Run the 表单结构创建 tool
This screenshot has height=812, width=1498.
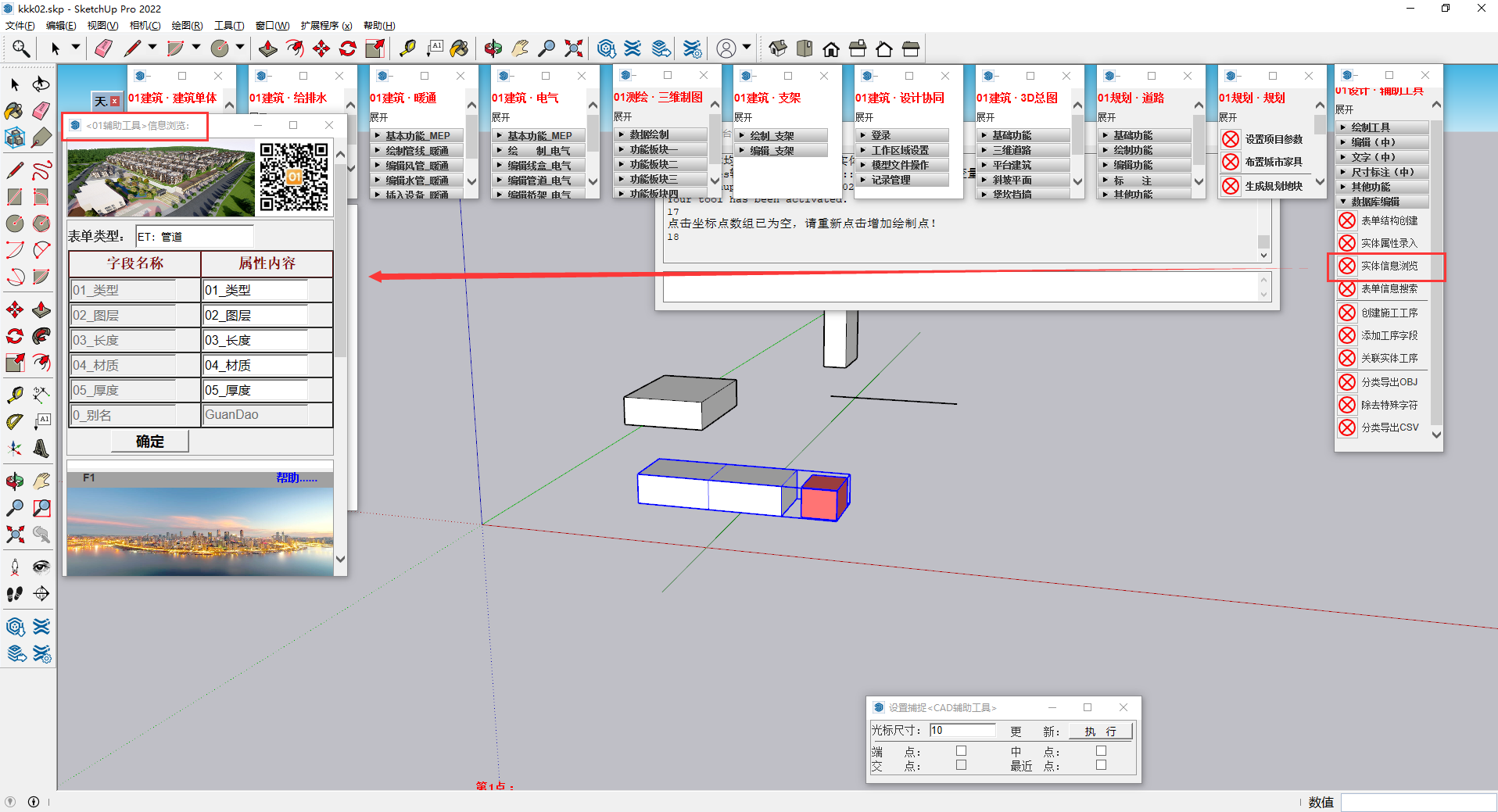pyautogui.click(x=1389, y=220)
